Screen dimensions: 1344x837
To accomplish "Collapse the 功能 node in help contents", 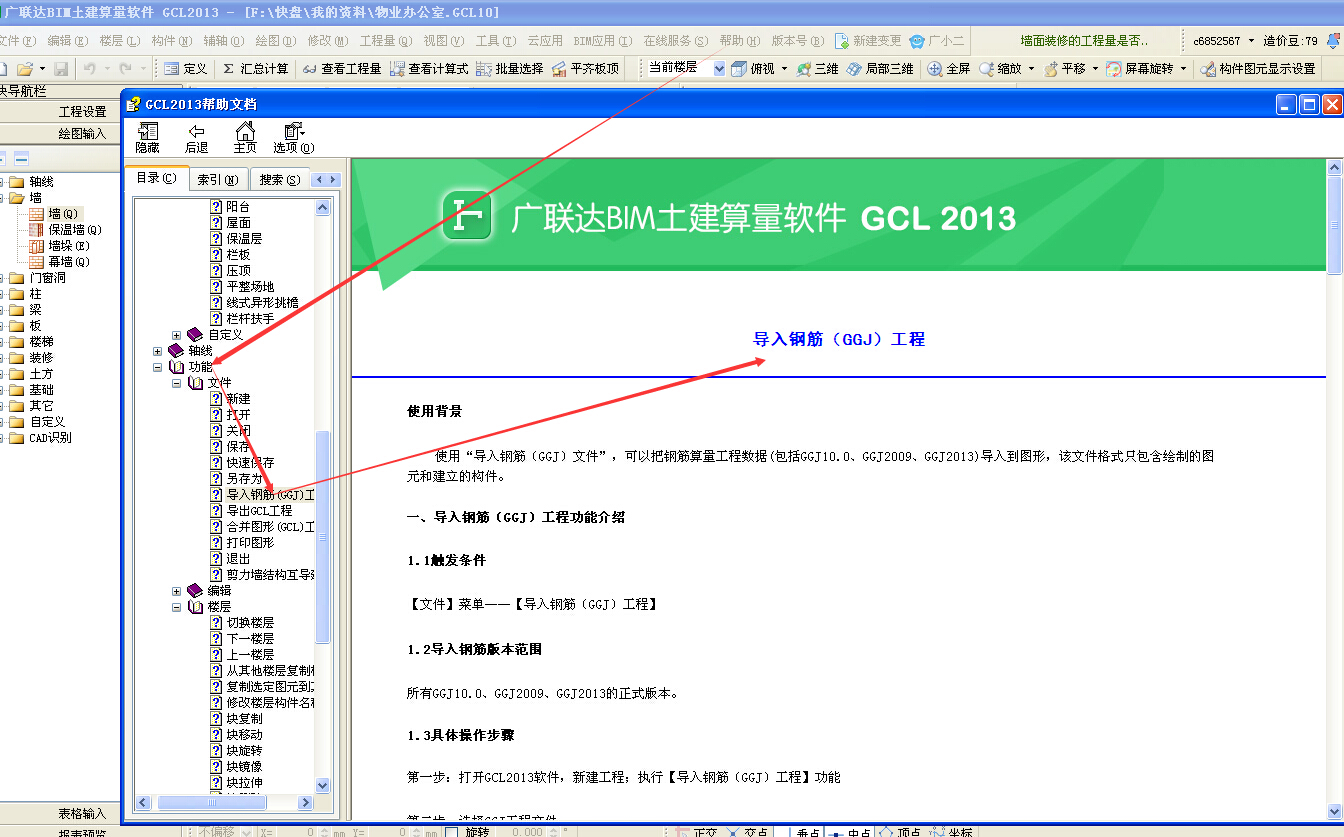I will point(157,367).
